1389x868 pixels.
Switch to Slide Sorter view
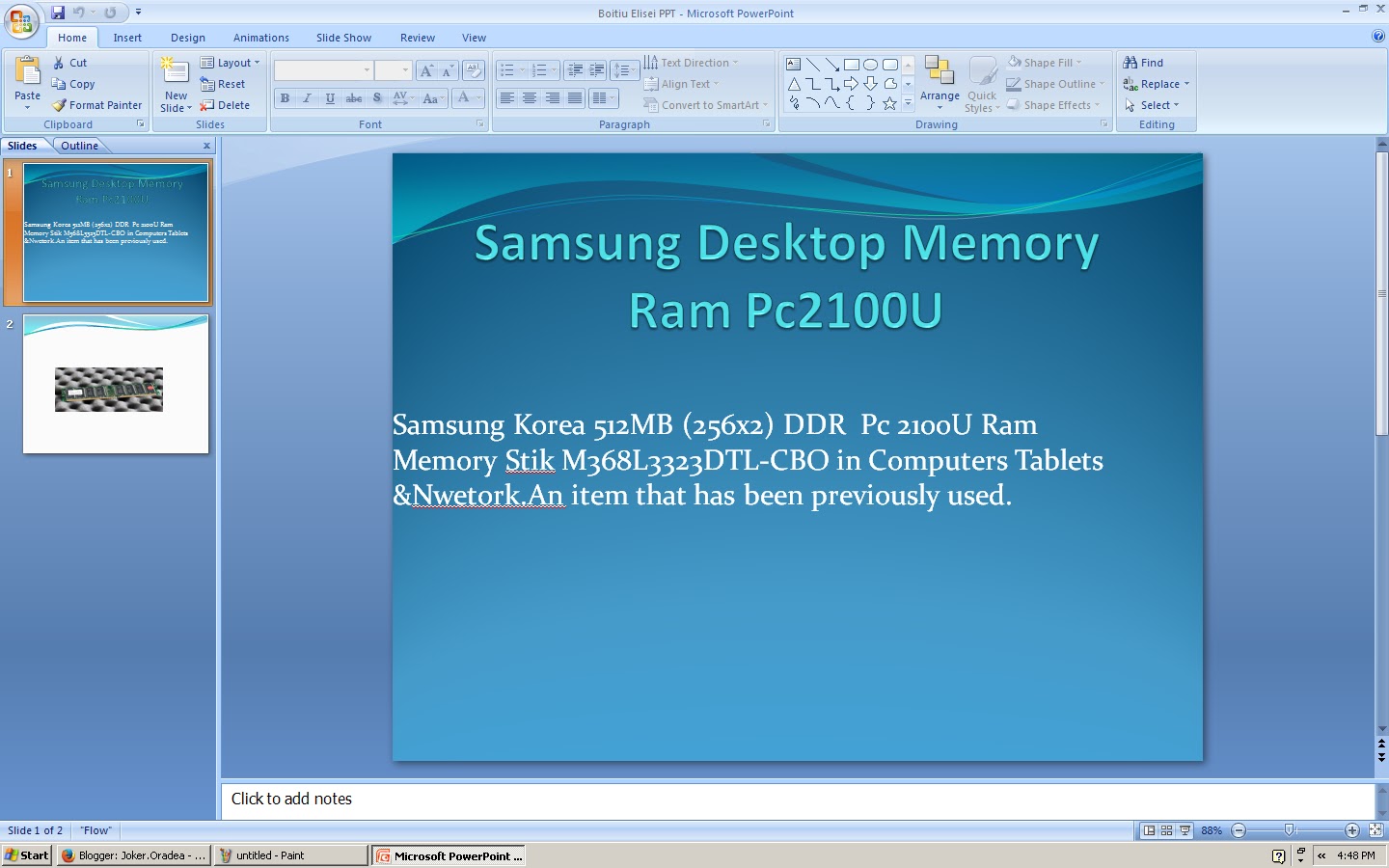tap(1167, 830)
